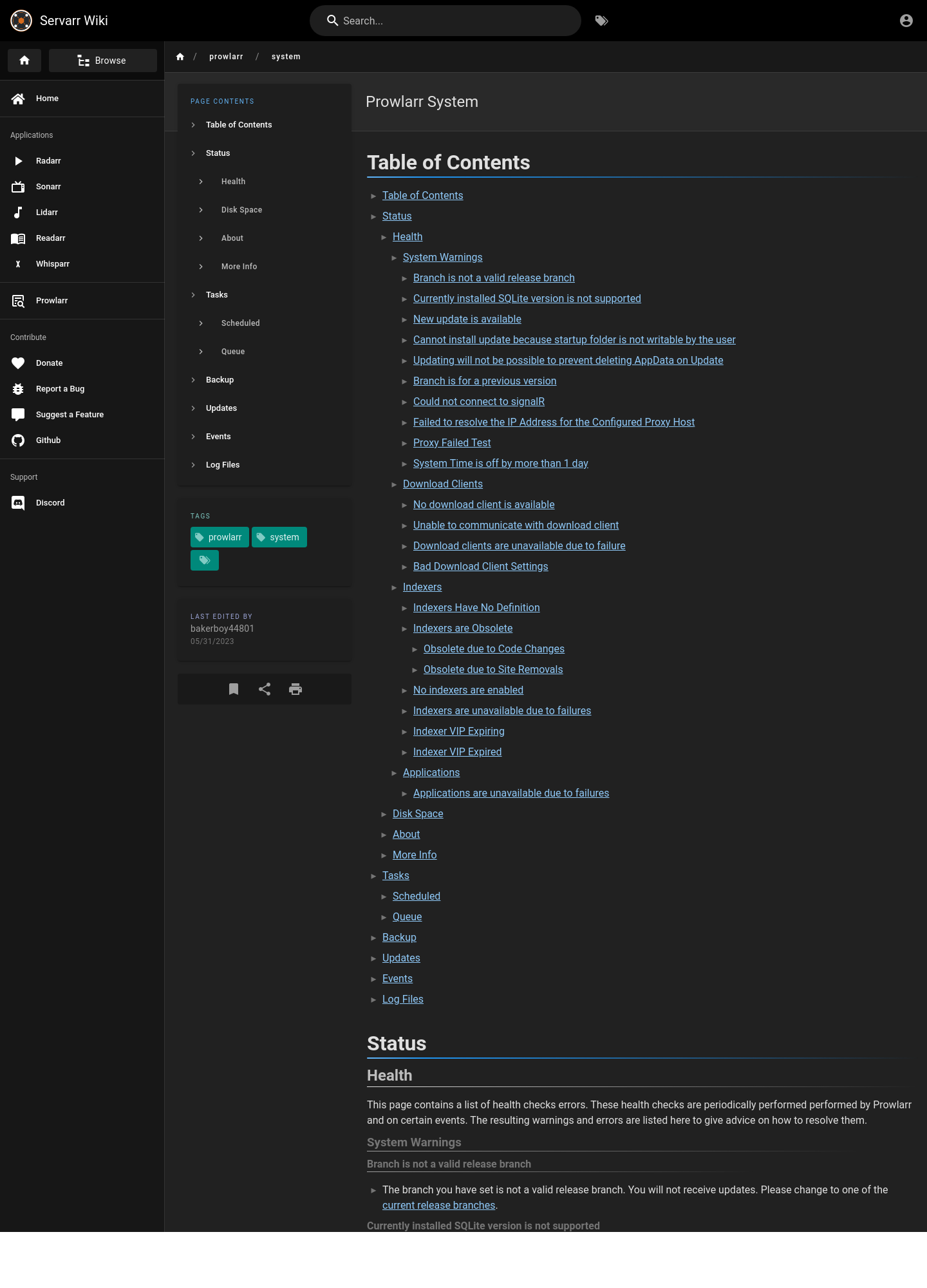
Task: Jump to Backup in page contents panel
Action: [220, 380]
